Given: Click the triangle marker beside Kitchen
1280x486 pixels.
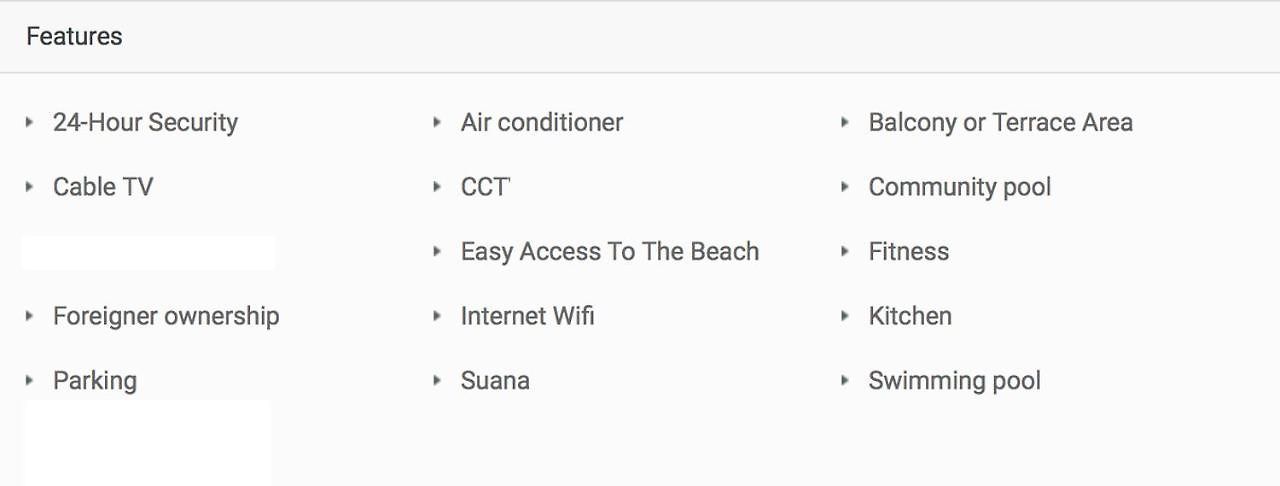Looking at the screenshot, I should point(845,316).
